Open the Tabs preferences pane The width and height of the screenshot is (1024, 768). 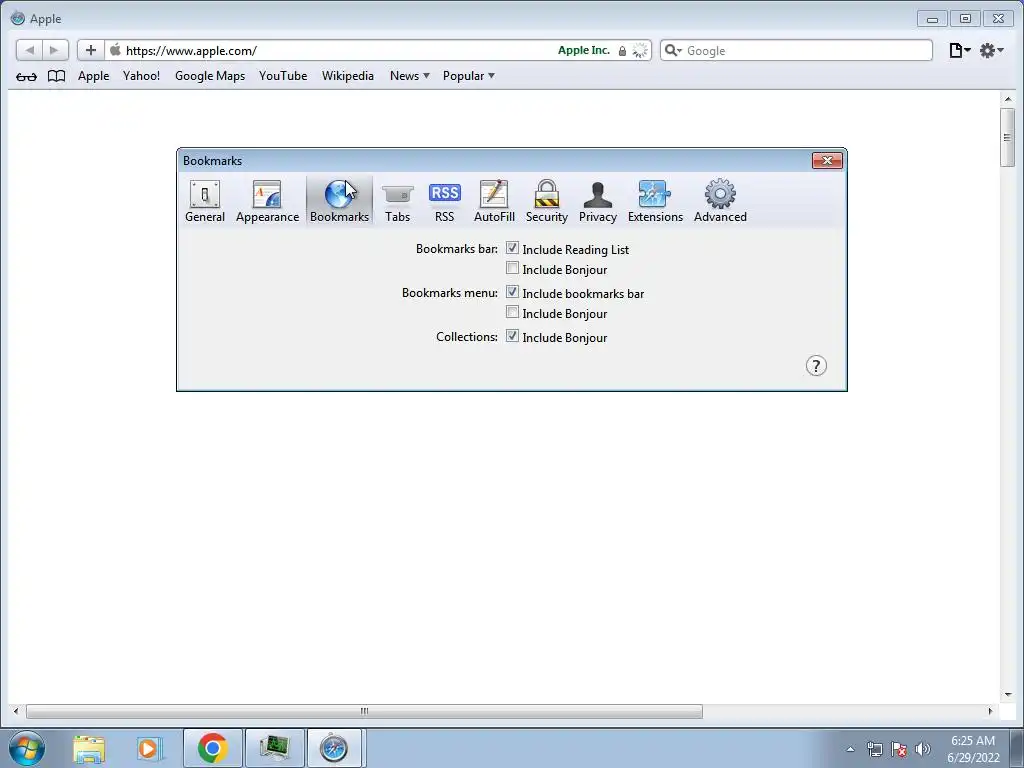[x=397, y=201]
